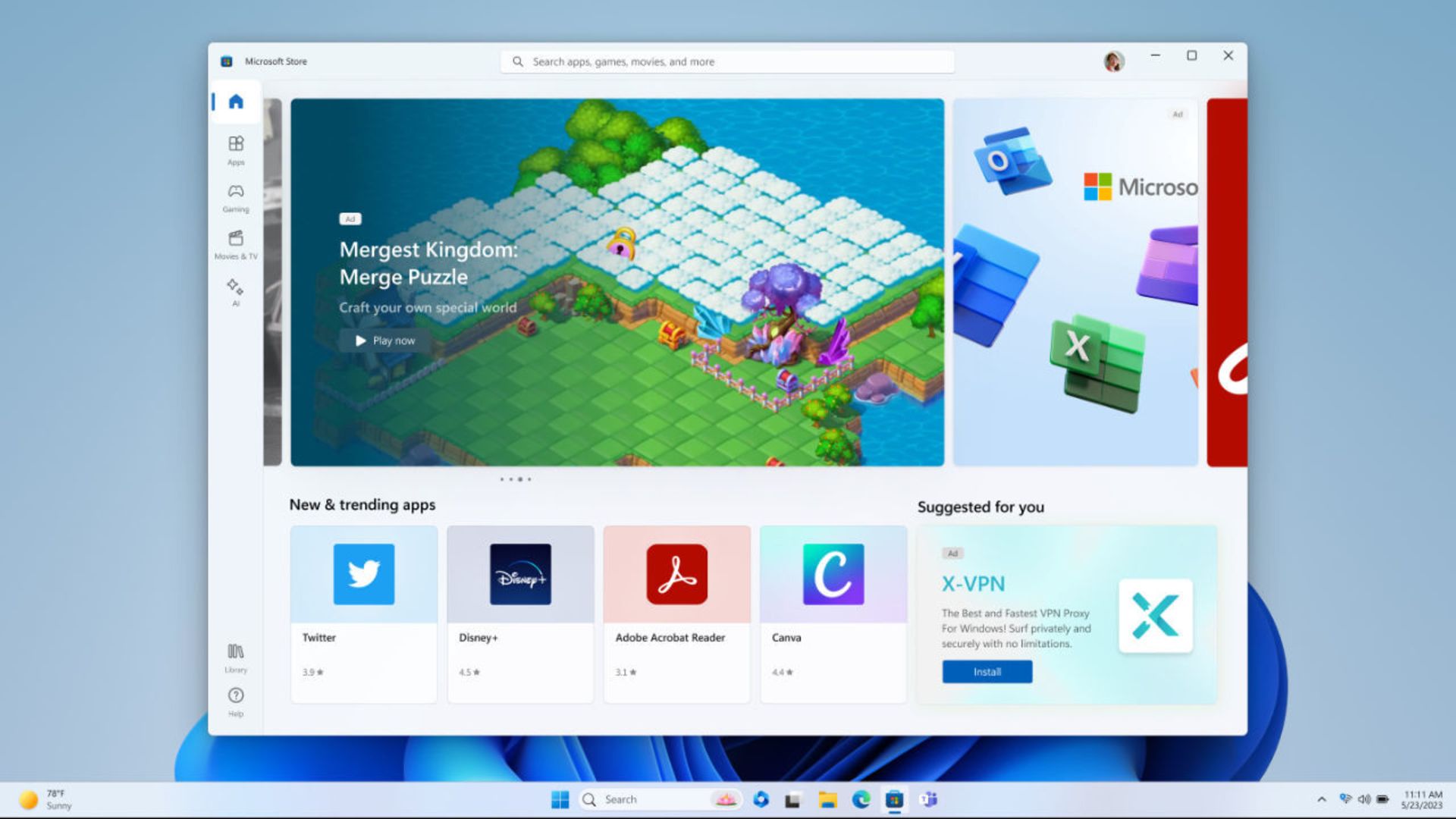Viewport: 1456px width, 819px height.
Task: Select the previous partially hidden banner slide
Action: point(273,282)
